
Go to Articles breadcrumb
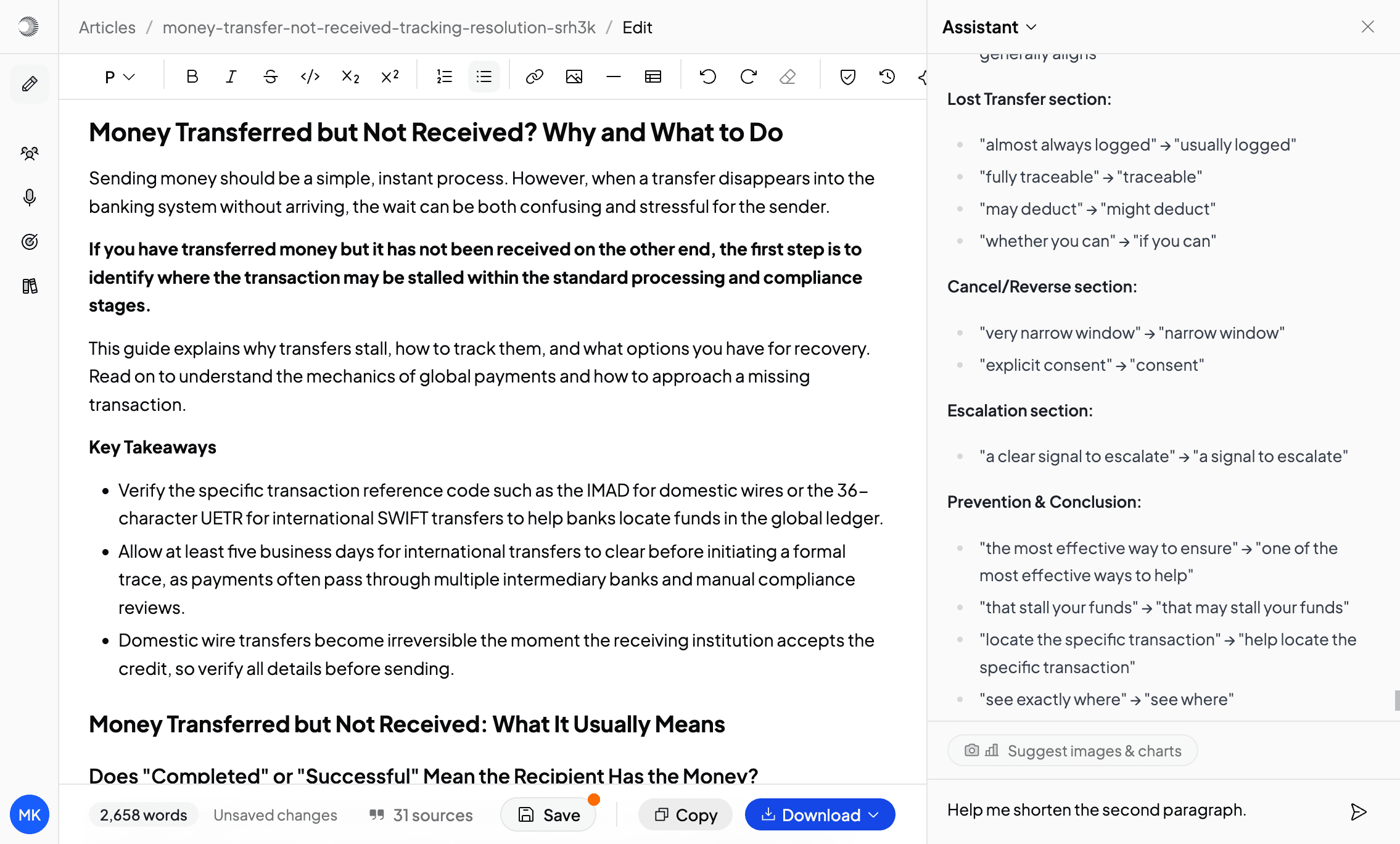[107, 27]
